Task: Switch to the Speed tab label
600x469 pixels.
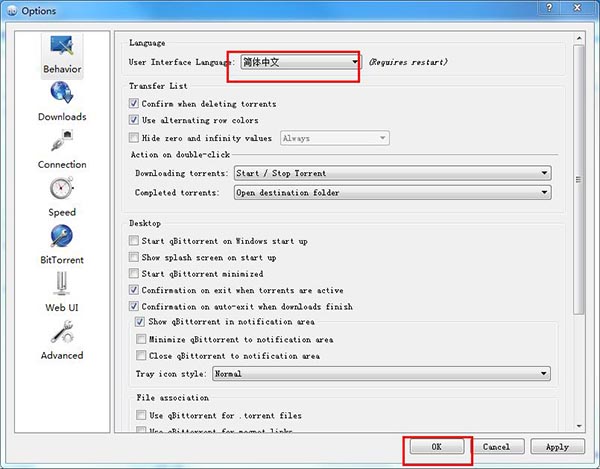Action: (62, 212)
